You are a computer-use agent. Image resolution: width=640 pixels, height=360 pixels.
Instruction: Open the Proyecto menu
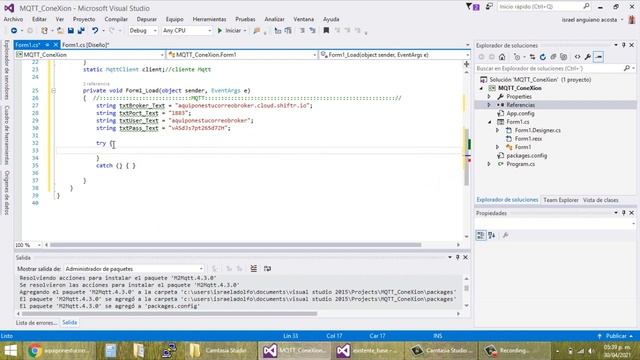point(84,19)
